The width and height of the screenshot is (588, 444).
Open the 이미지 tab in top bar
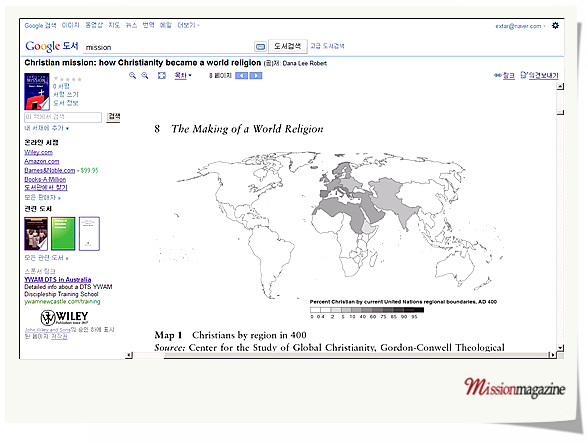tap(70, 25)
